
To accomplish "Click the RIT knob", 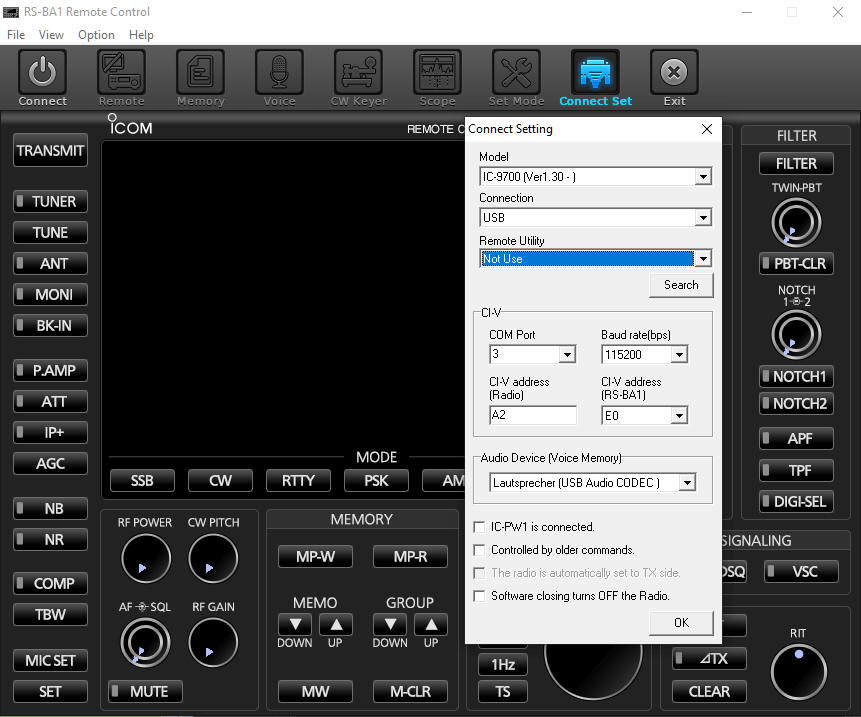I will (798, 671).
